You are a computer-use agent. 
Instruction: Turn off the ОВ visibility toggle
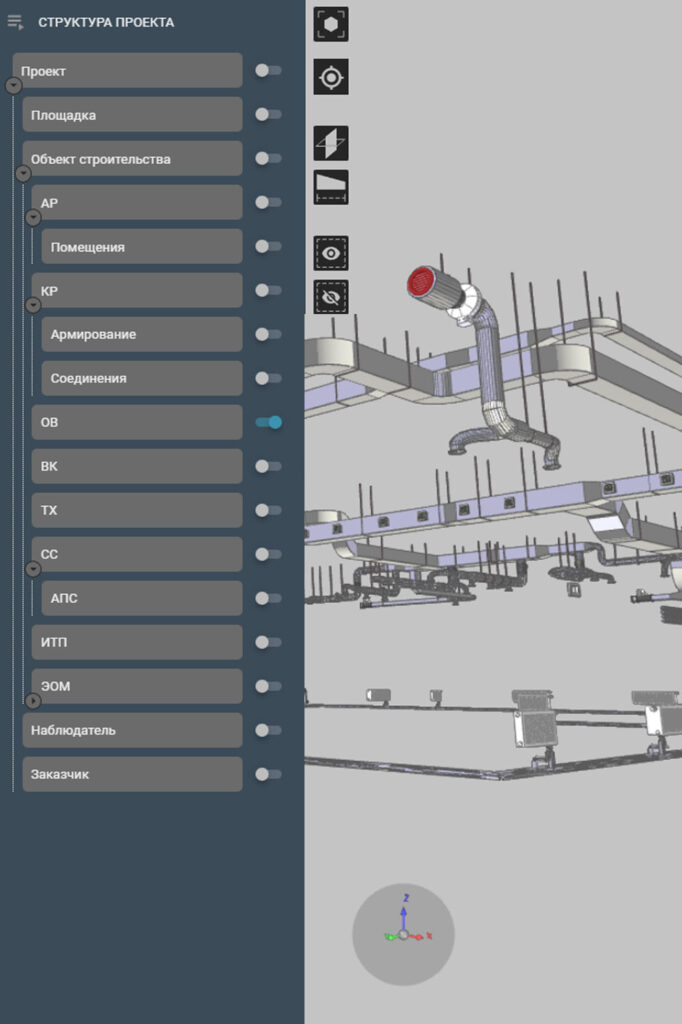(x=268, y=422)
